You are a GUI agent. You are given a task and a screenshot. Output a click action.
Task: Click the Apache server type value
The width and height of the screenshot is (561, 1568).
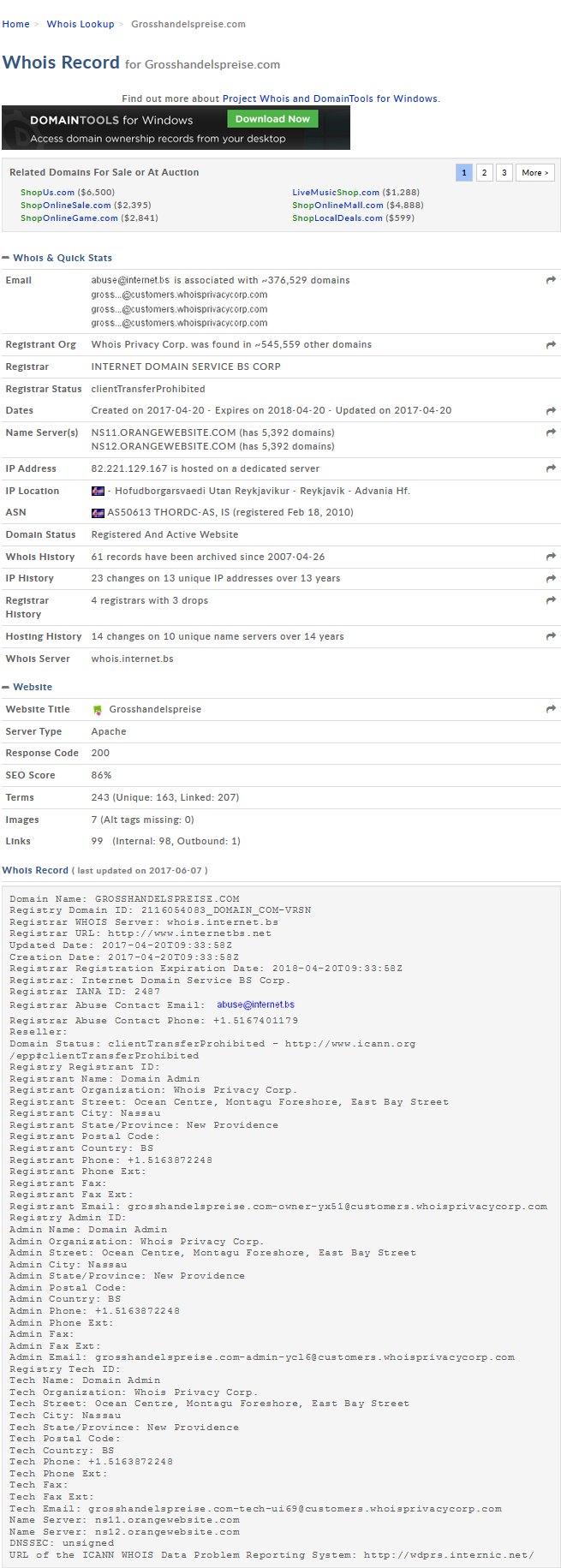[x=109, y=731]
